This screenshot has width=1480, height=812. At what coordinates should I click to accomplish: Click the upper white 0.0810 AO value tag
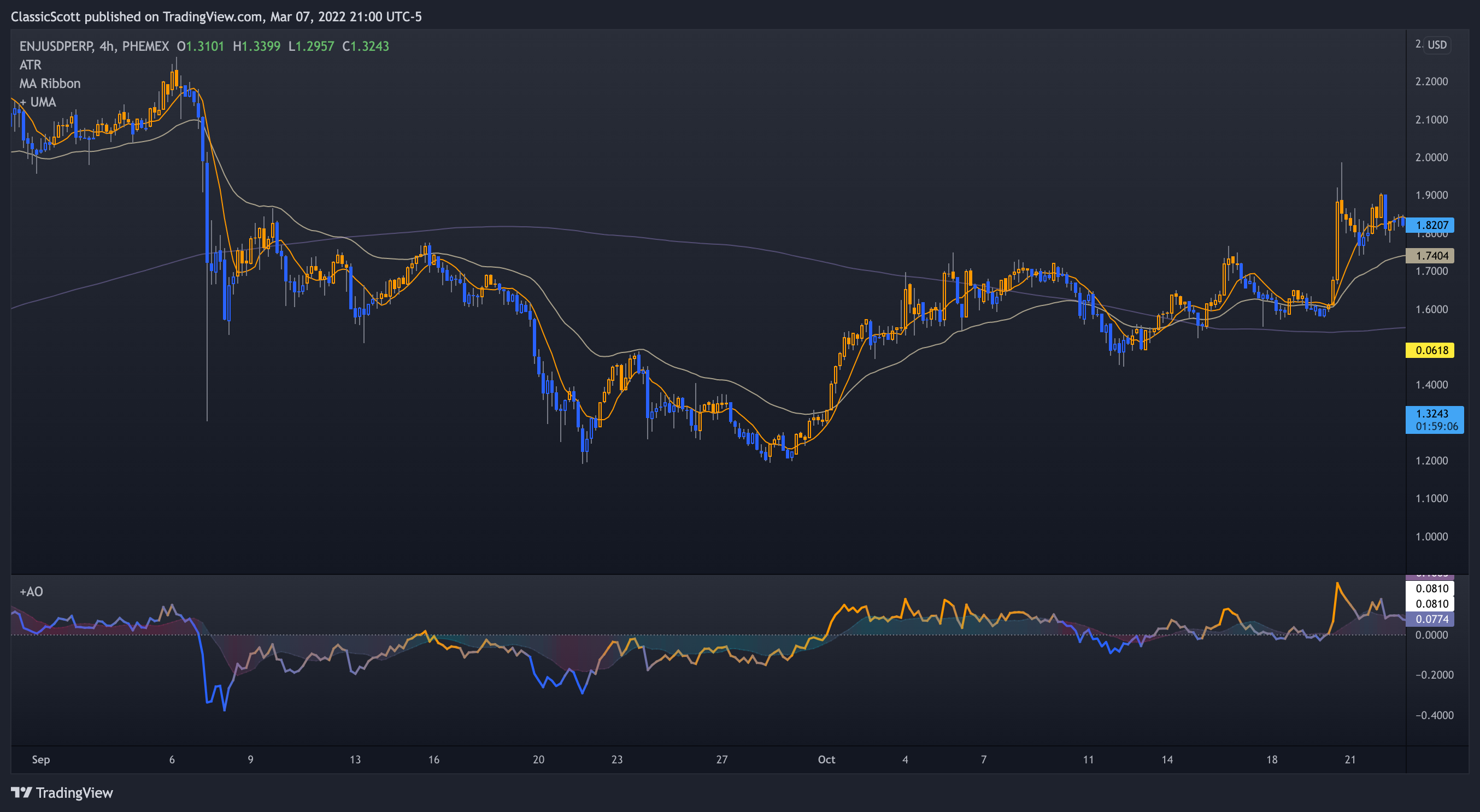[x=1429, y=589]
